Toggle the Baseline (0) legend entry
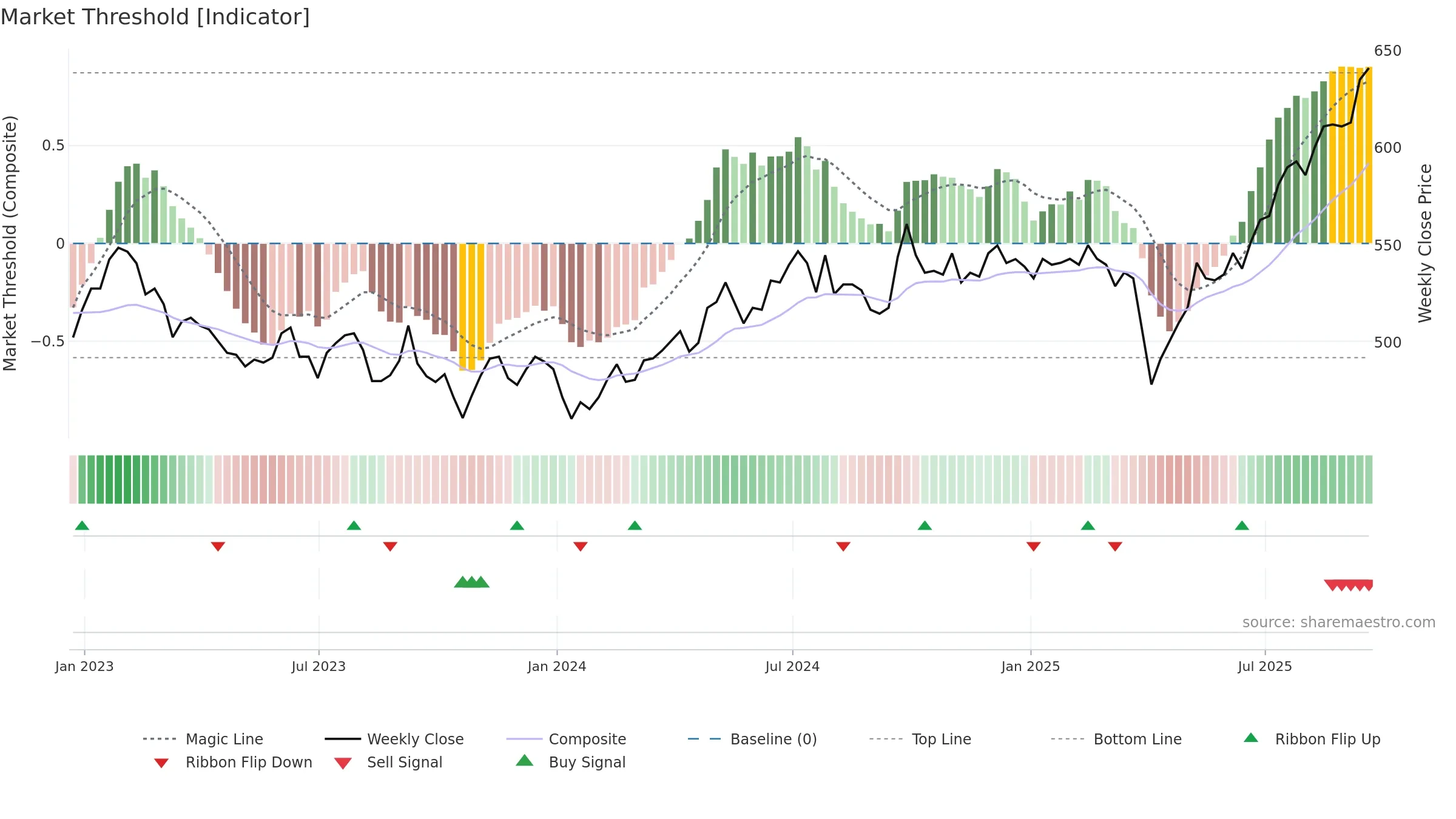This screenshot has width=1456, height=819. coord(752,739)
